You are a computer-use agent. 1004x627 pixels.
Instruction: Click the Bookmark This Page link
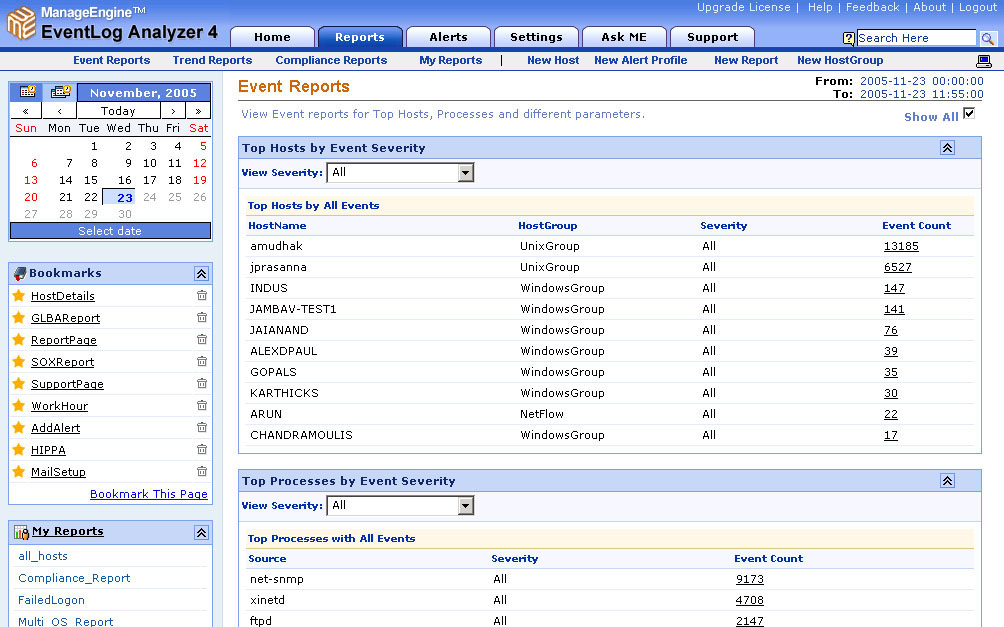[x=149, y=494]
